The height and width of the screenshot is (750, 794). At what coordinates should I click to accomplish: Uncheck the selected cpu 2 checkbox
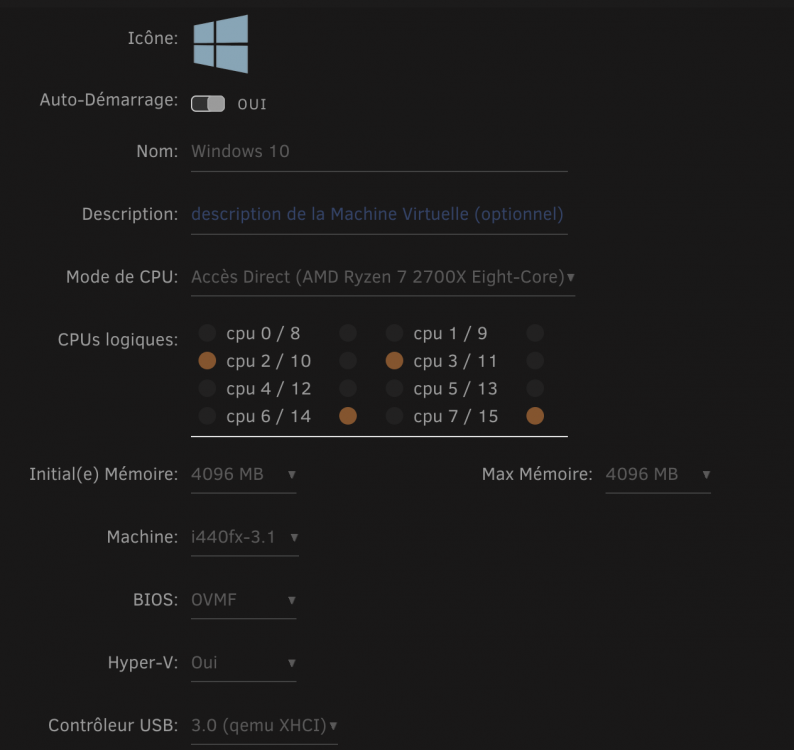(207, 361)
